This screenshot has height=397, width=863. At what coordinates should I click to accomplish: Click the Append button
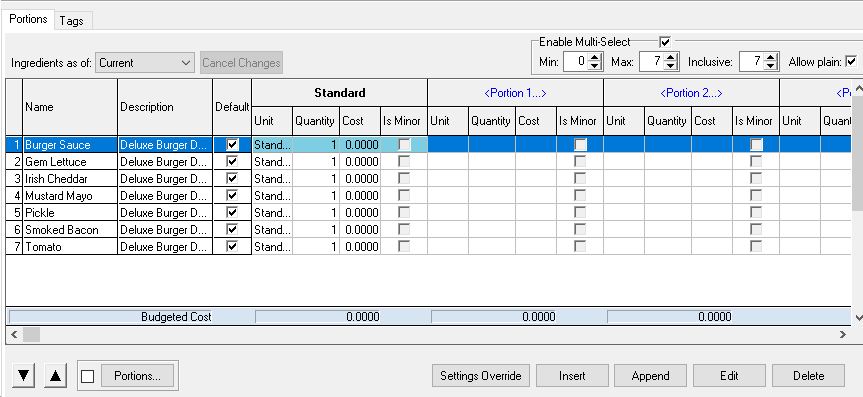(651, 376)
